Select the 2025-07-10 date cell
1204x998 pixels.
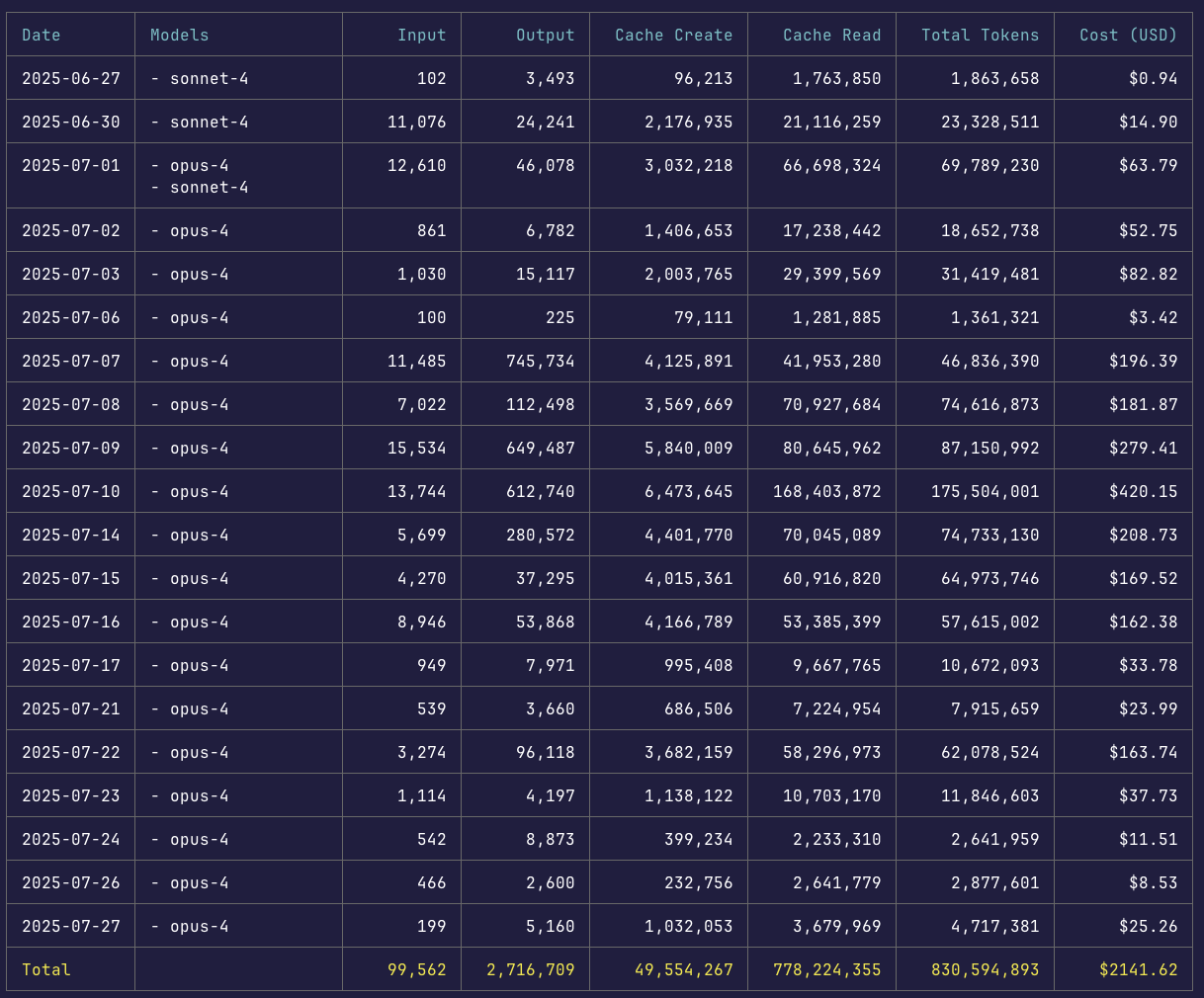pyautogui.click(x=71, y=492)
